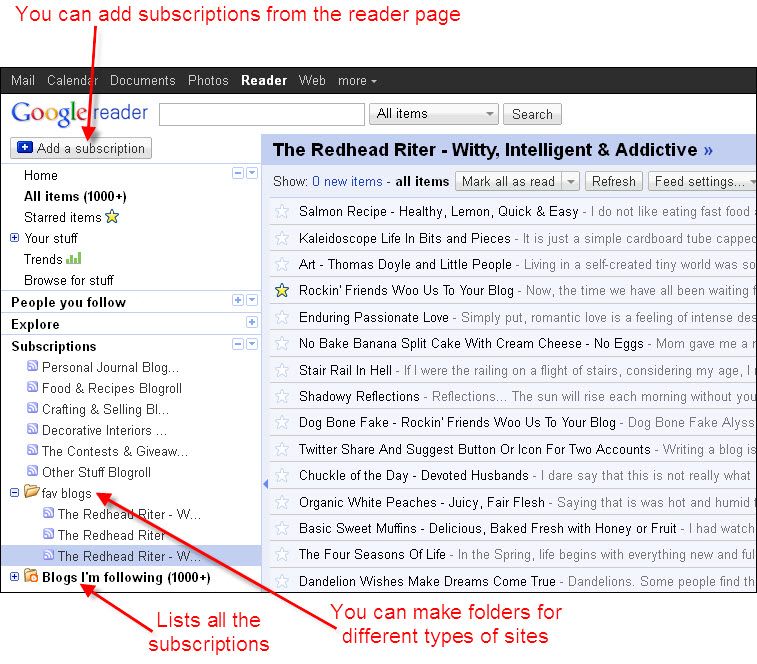Click Add a subscription button
This screenshot has width=757, height=664.
pos(81,148)
